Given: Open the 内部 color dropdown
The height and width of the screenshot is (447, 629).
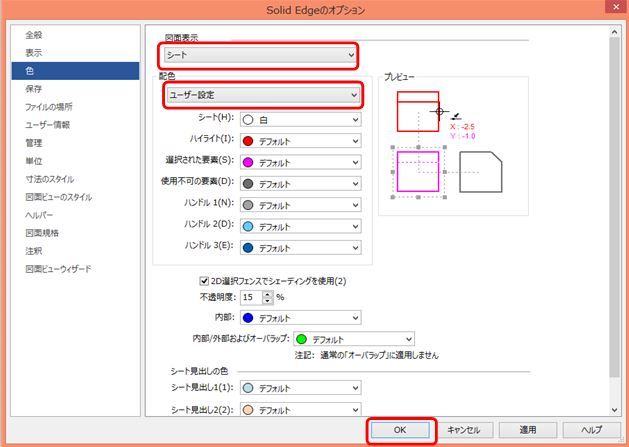Looking at the screenshot, I should (300, 318).
